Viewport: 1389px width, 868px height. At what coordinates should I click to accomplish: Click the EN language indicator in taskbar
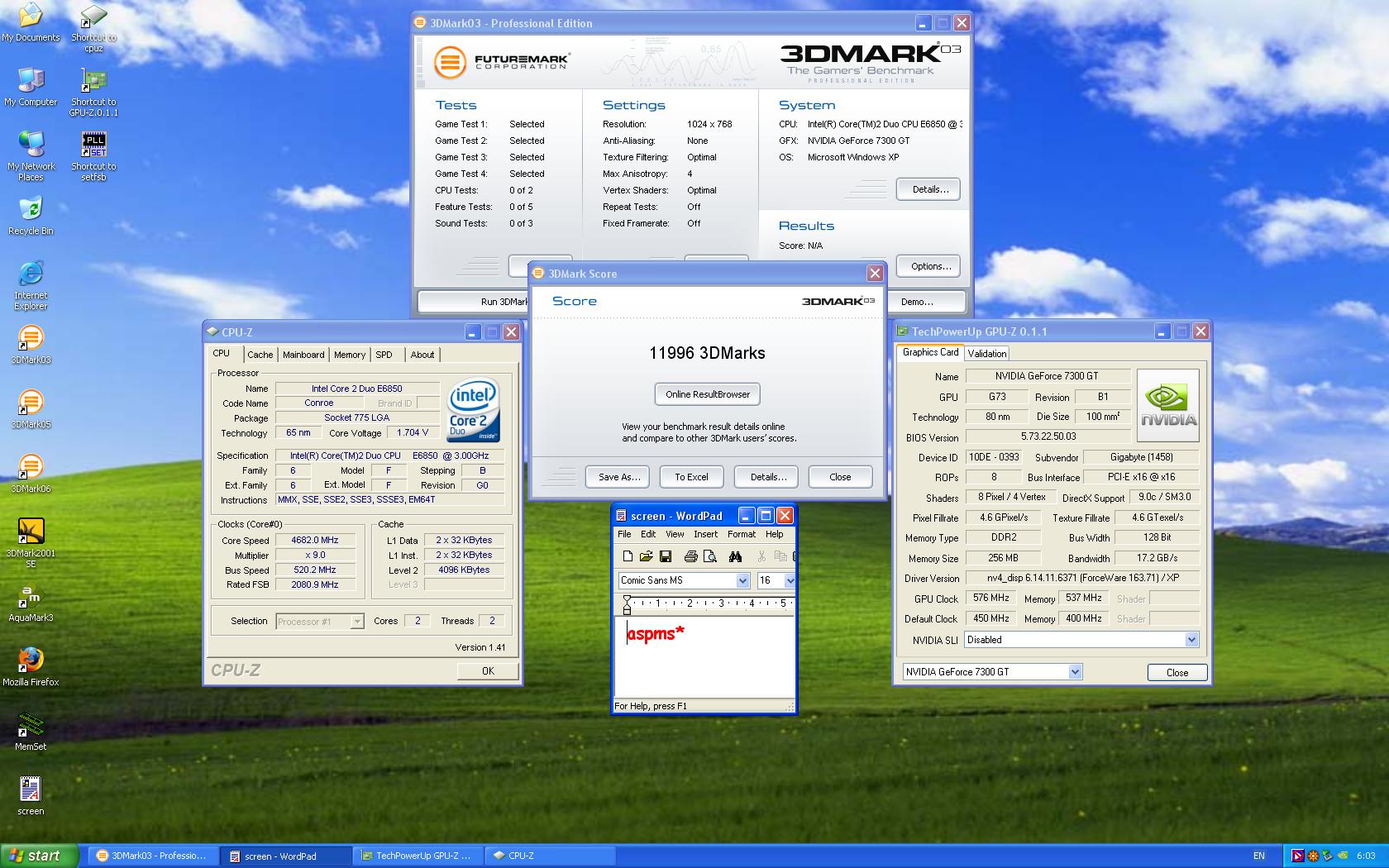(1259, 856)
